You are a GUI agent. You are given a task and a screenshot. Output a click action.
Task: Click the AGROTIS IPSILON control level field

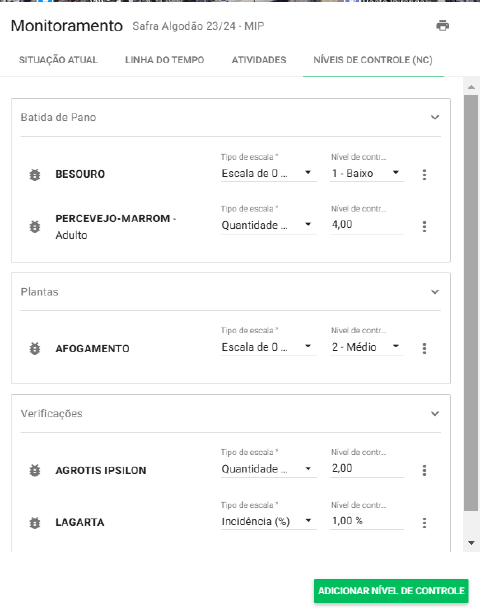click(367, 468)
